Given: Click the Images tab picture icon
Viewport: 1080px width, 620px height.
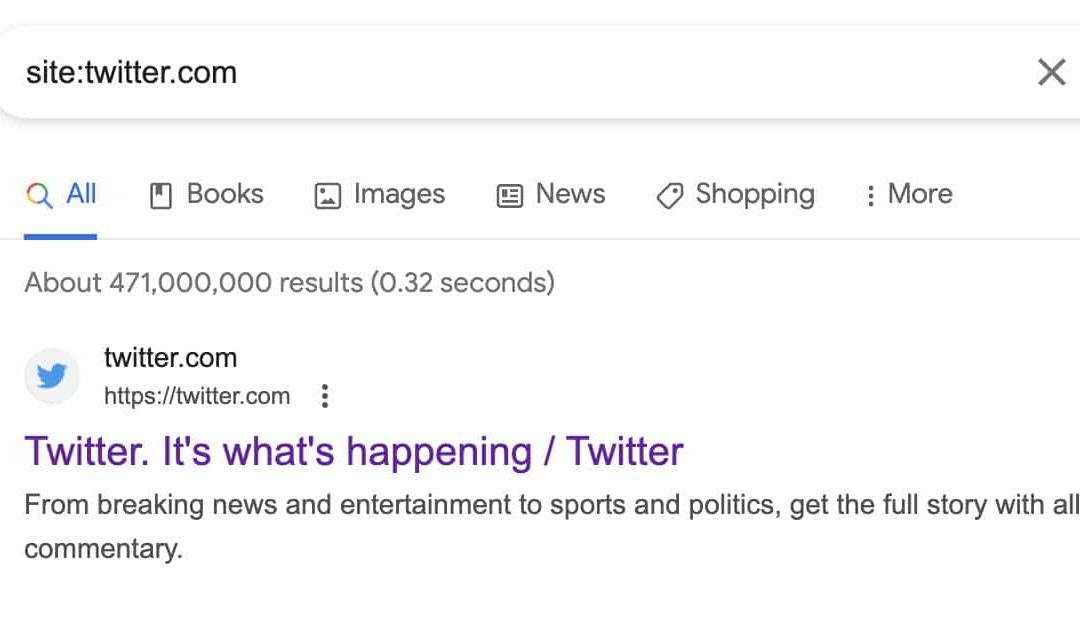Looking at the screenshot, I should [327, 196].
